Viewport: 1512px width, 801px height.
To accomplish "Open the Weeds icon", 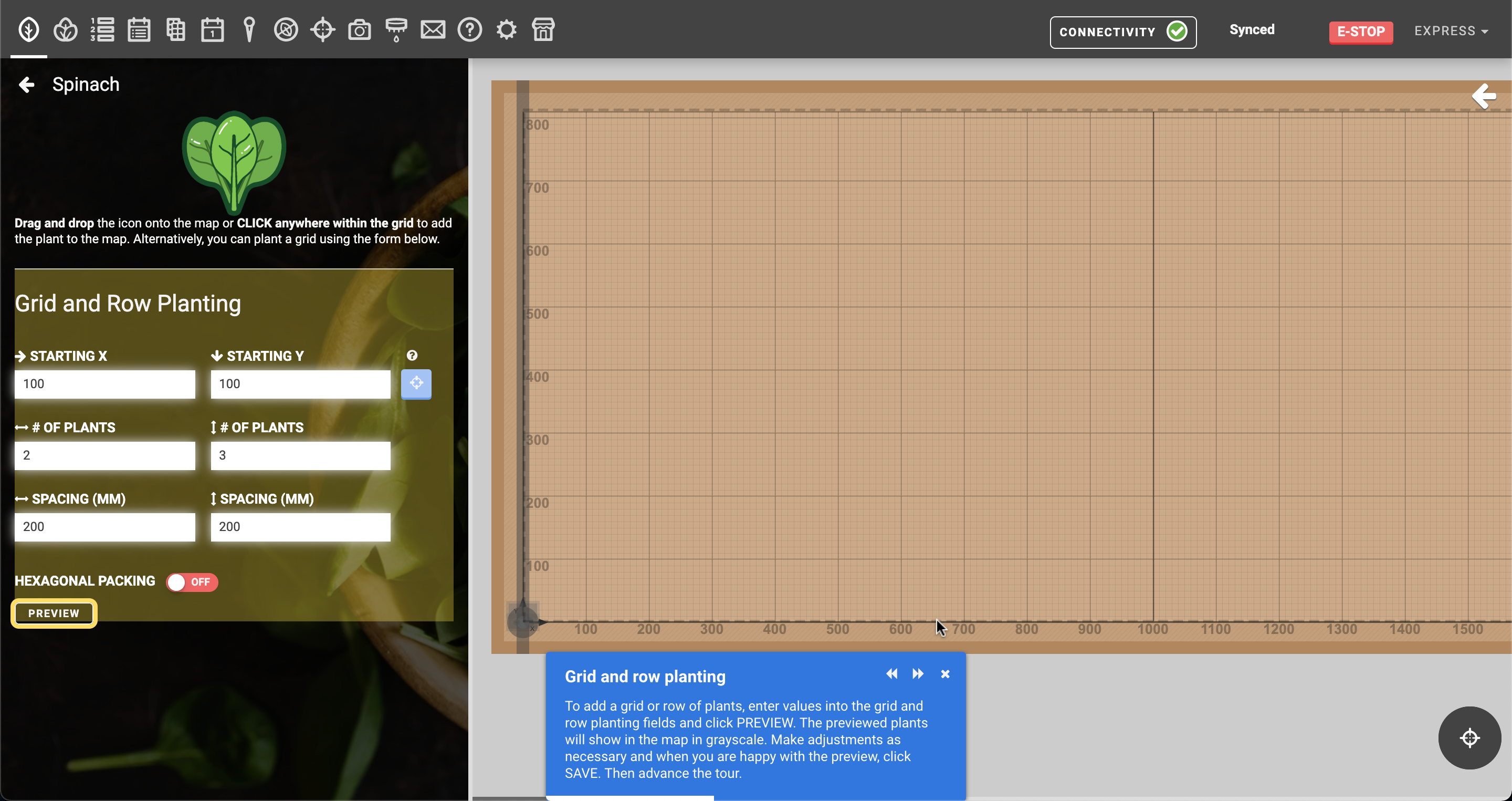I will pos(286,29).
